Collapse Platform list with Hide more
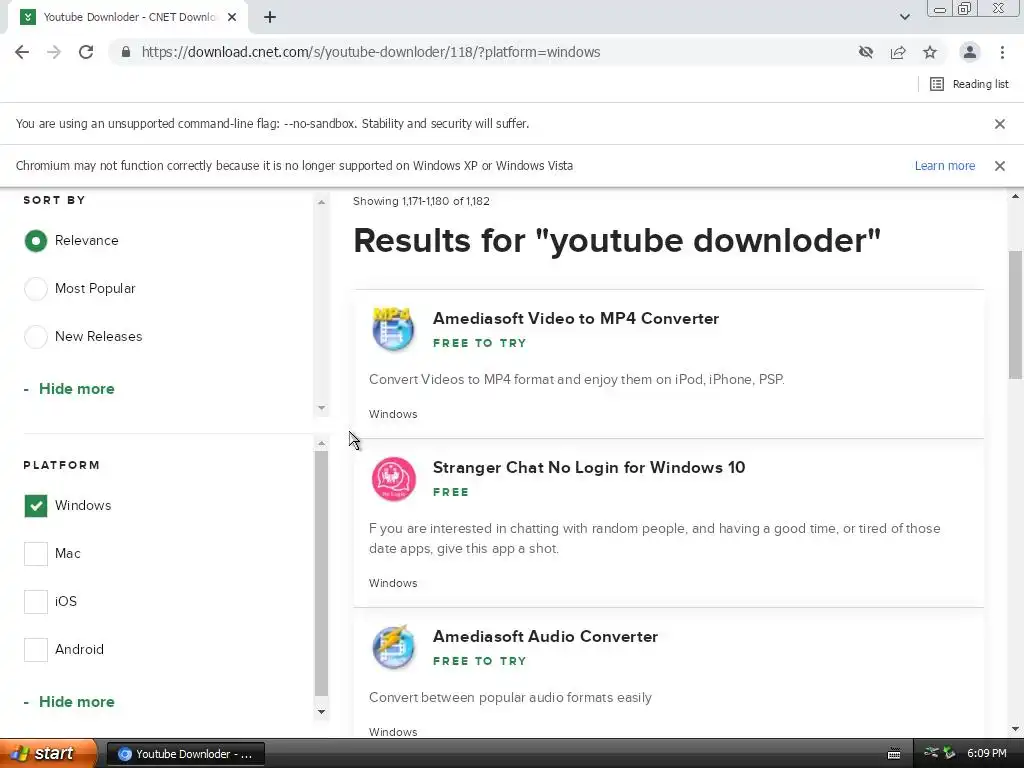This screenshot has width=1024, height=768. (76, 701)
